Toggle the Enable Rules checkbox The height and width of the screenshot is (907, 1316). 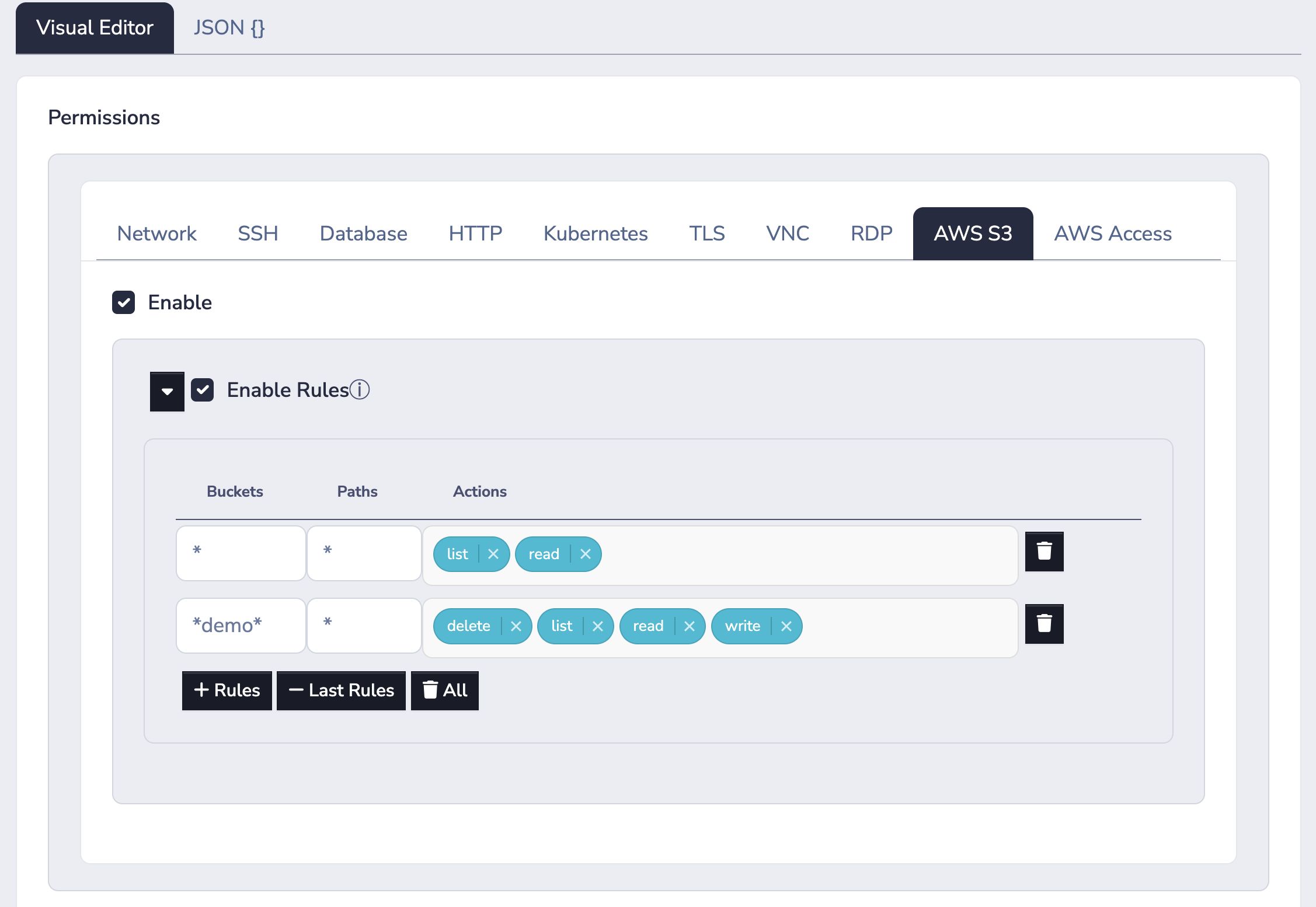click(x=203, y=389)
